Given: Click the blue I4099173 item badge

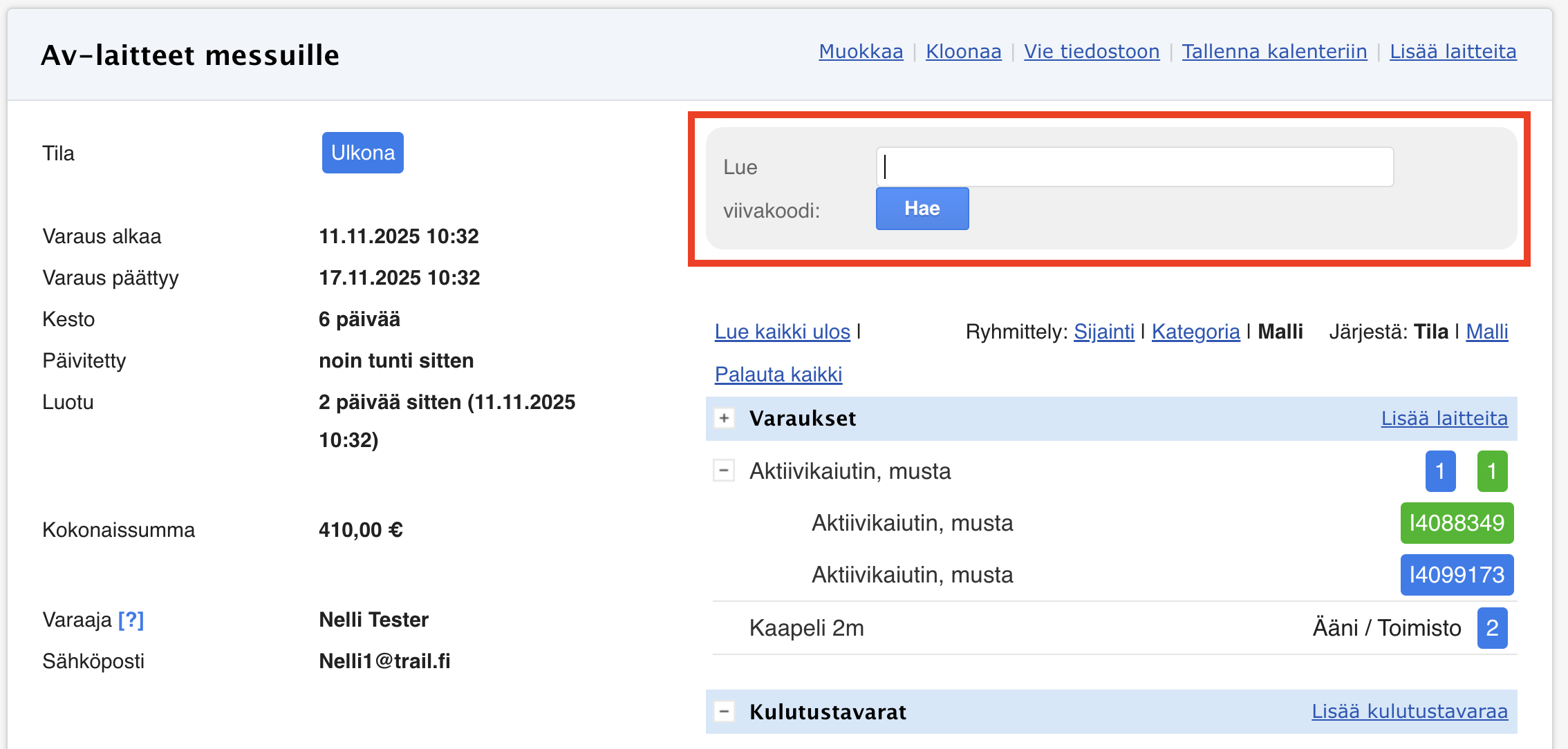Looking at the screenshot, I should click(1457, 575).
